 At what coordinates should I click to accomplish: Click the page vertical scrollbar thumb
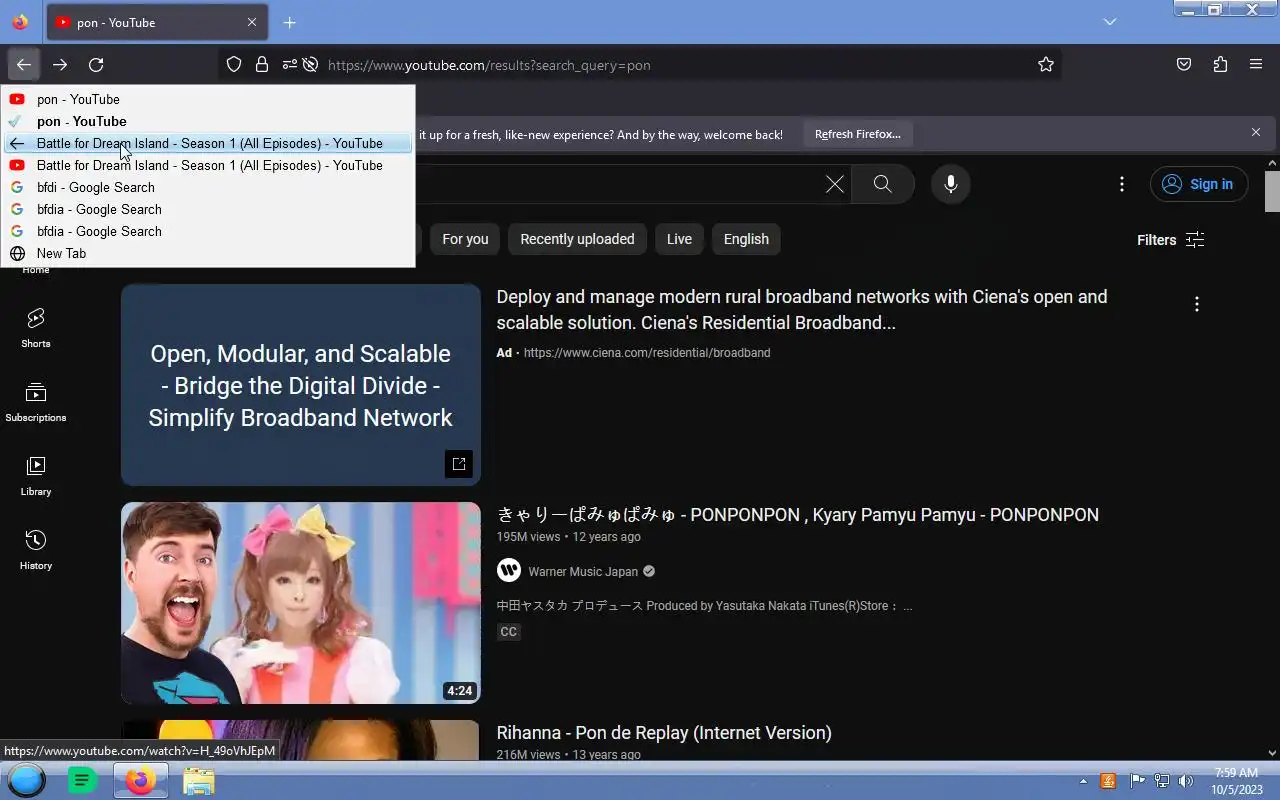(x=1272, y=191)
